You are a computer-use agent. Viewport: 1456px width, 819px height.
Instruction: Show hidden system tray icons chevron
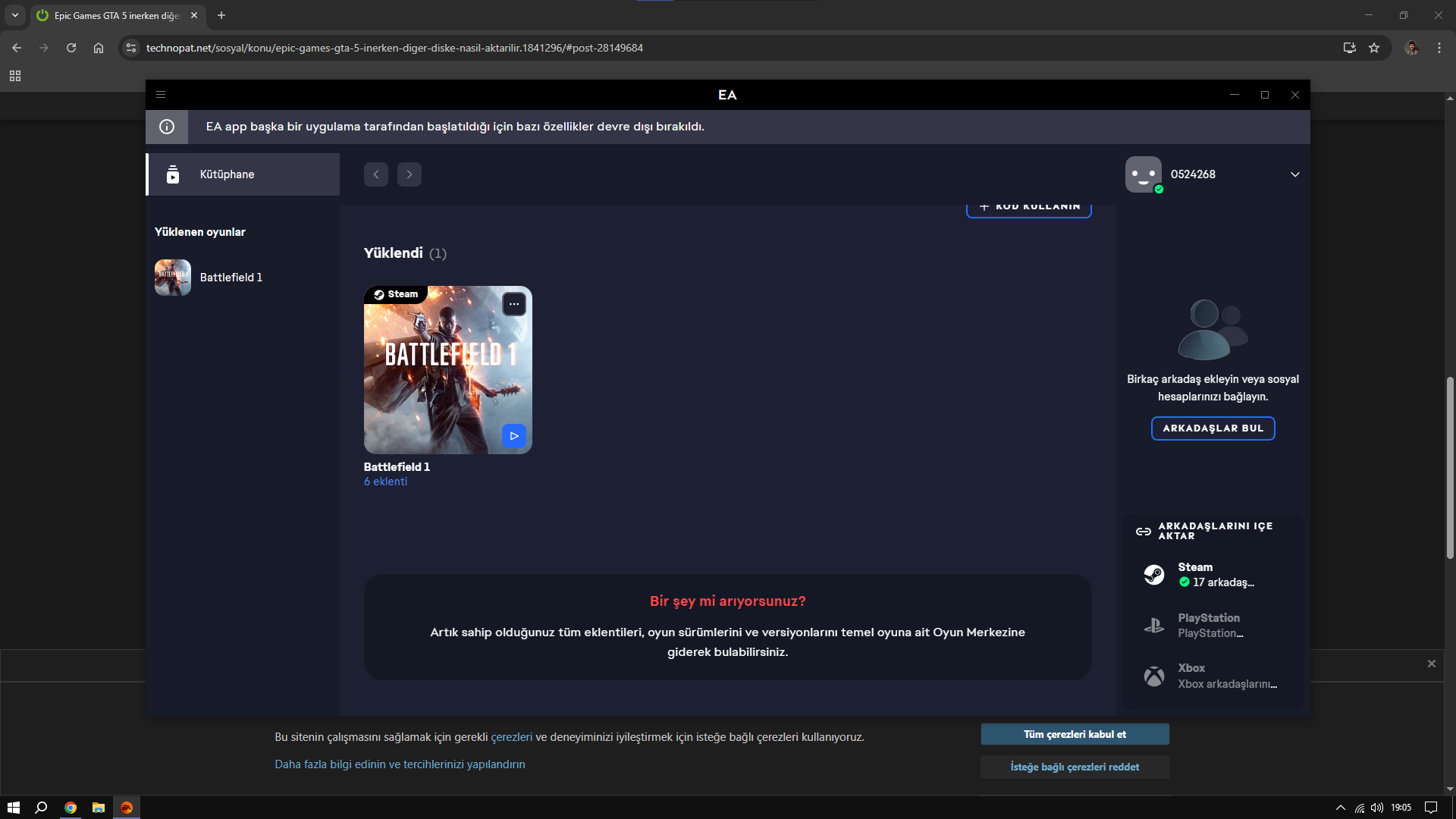coord(1340,808)
